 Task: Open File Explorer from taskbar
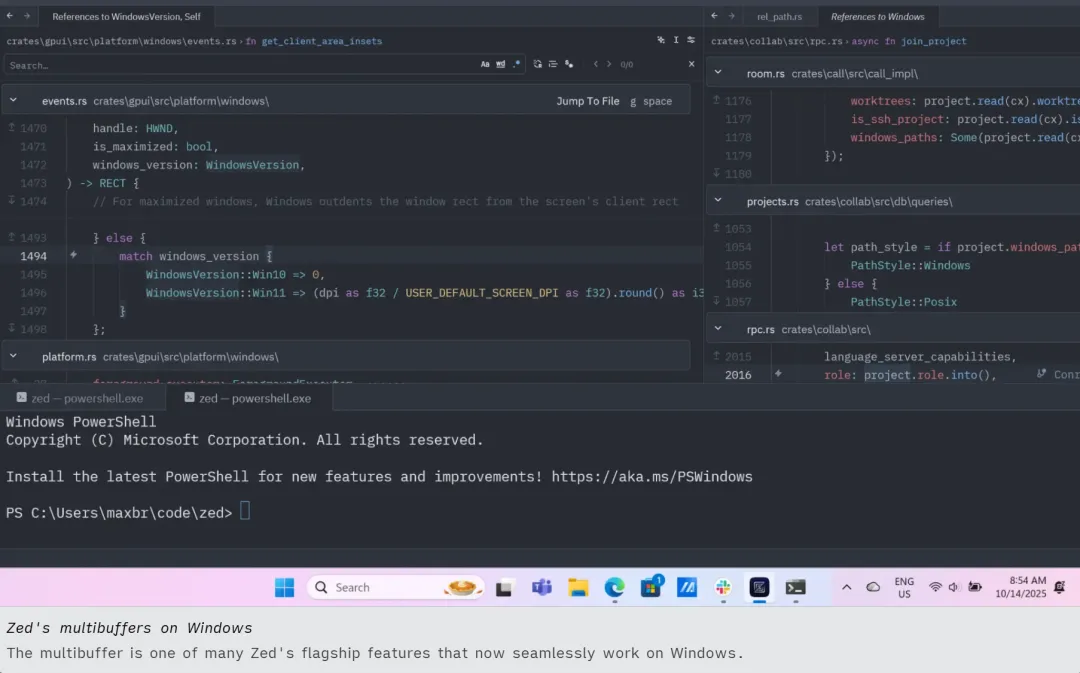pyautogui.click(x=578, y=588)
